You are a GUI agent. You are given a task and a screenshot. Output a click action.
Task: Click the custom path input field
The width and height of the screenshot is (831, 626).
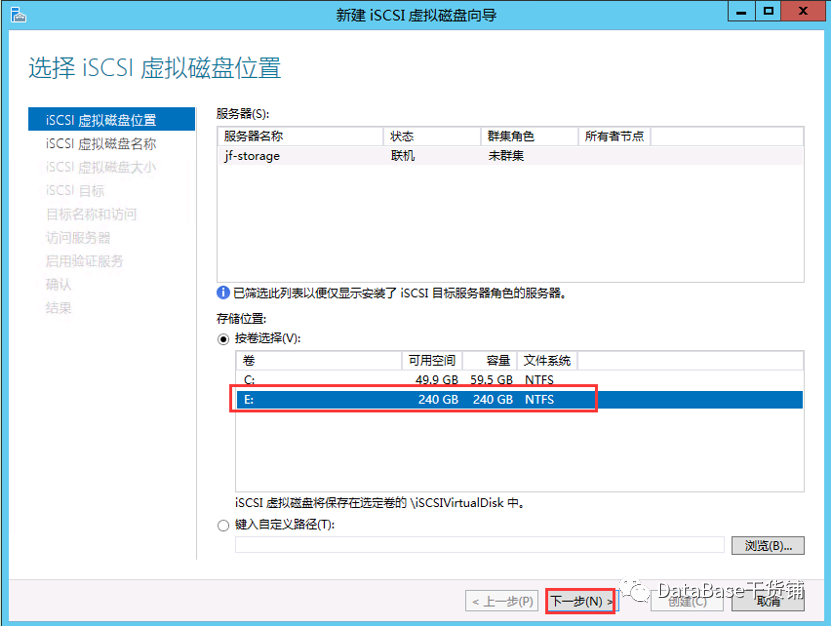coord(480,545)
